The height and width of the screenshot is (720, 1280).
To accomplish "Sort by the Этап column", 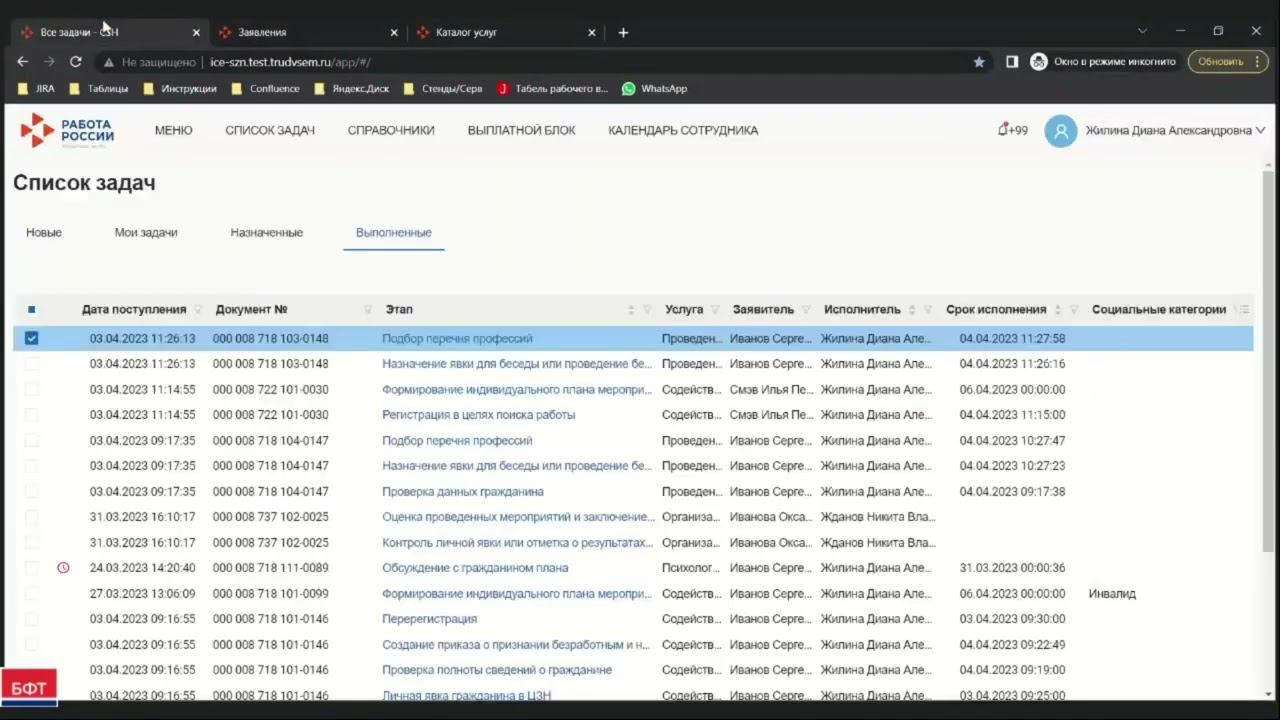I will point(630,310).
